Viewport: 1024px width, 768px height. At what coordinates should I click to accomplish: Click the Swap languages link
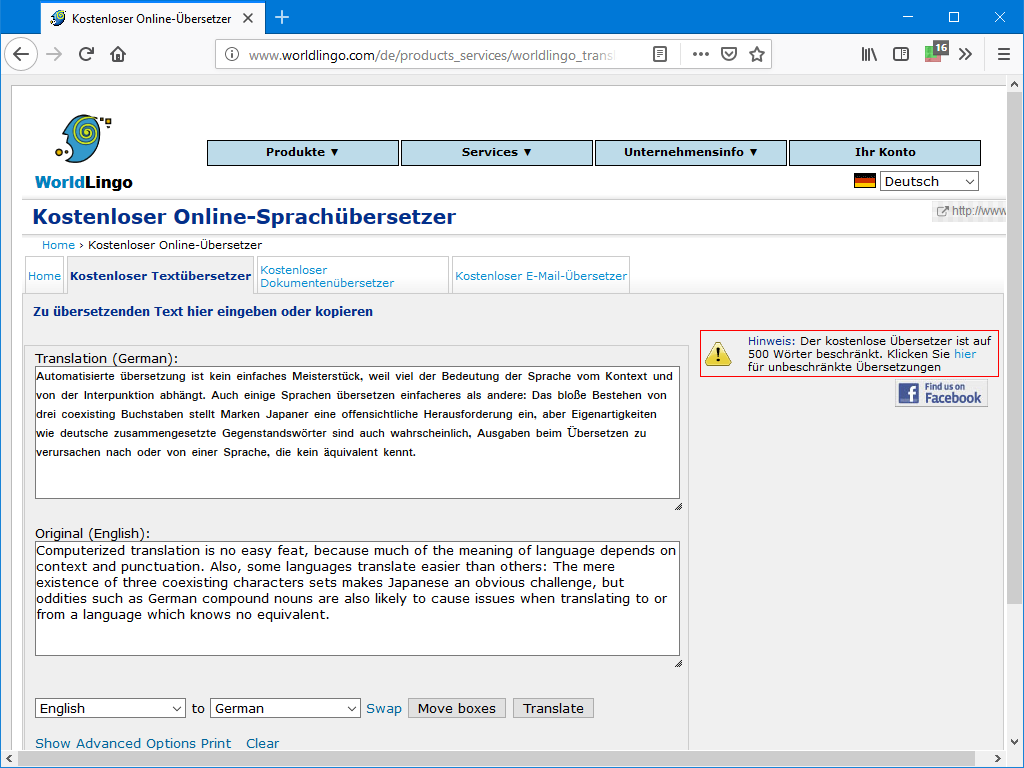click(384, 708)
